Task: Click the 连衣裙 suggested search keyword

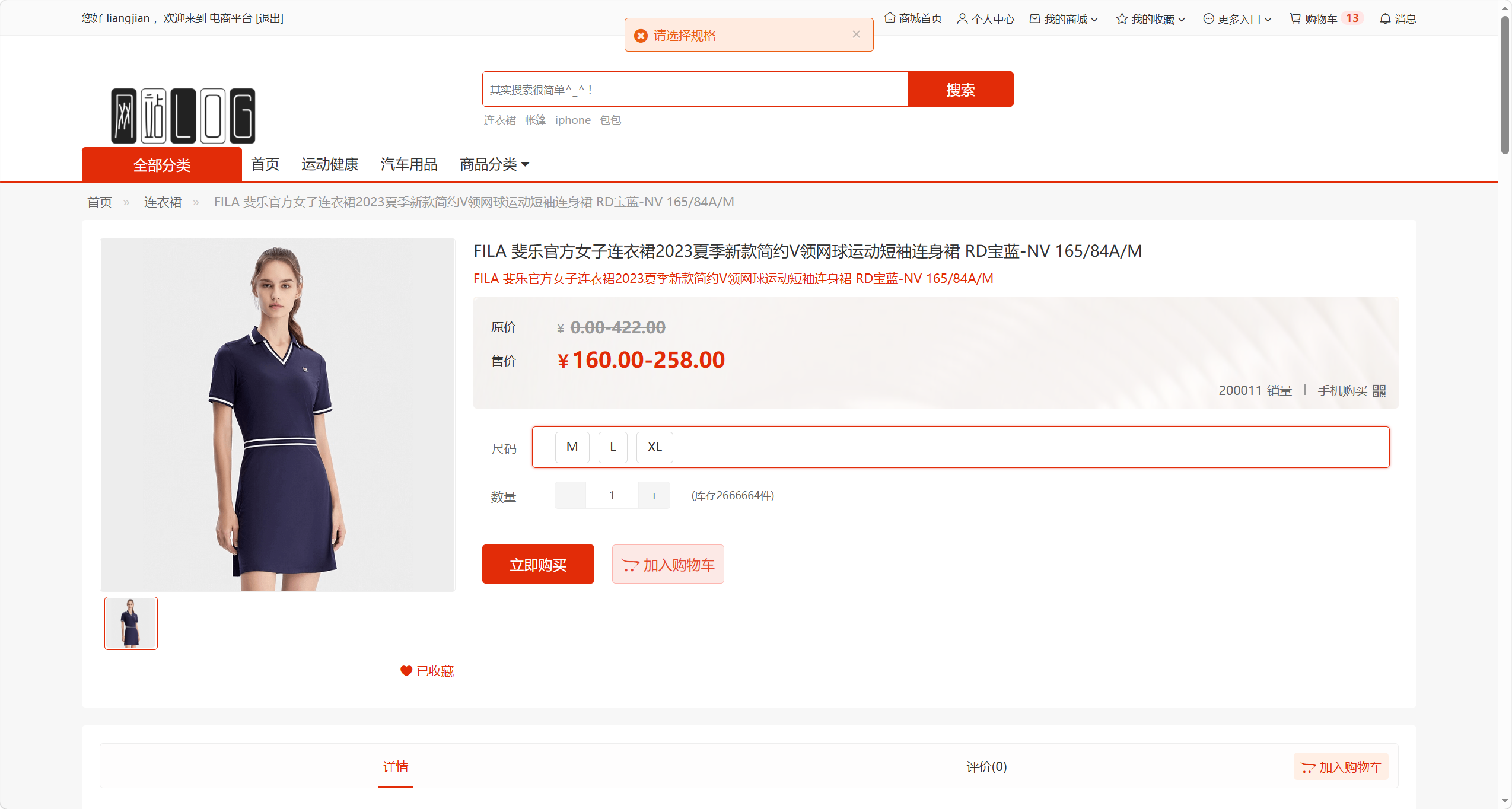Action: click(499, 120)
